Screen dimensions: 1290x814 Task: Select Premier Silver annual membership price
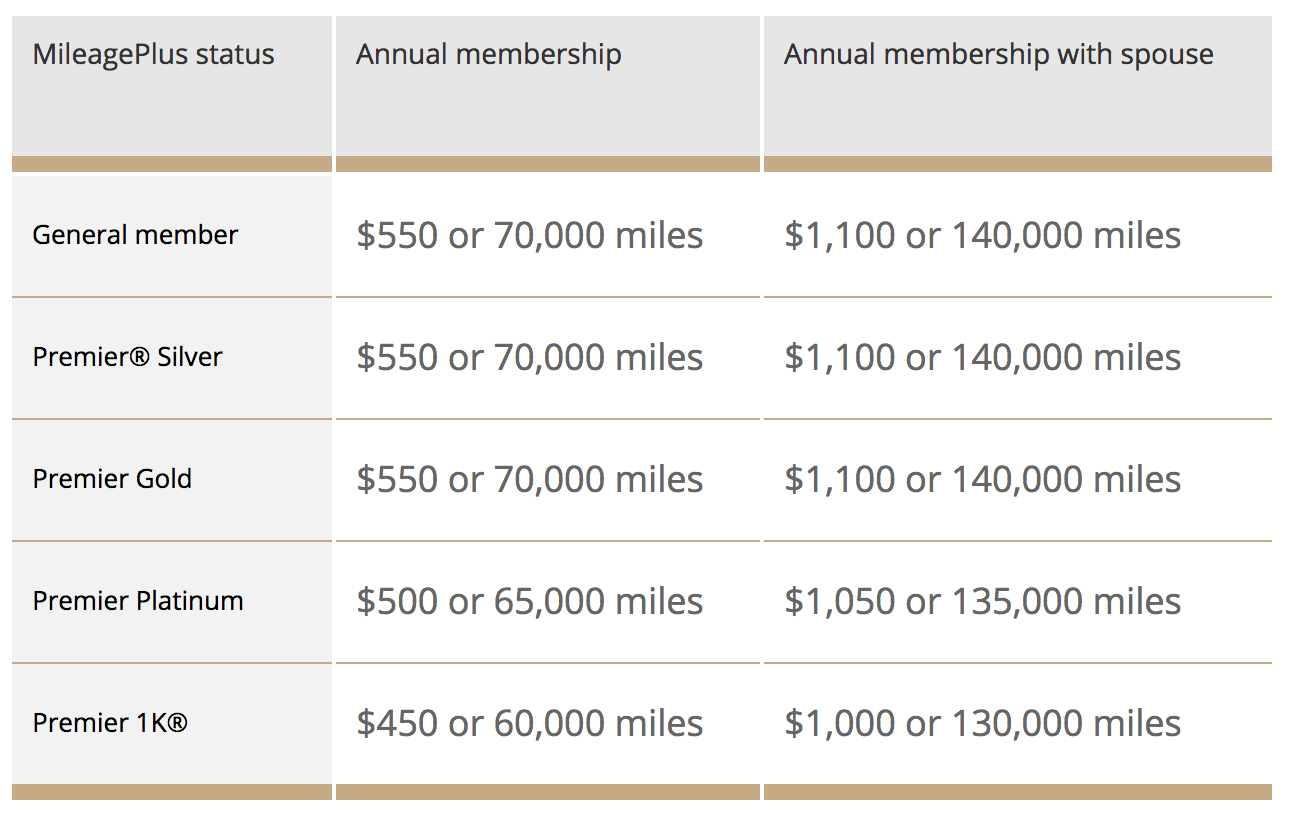click(x=529, y=358)
